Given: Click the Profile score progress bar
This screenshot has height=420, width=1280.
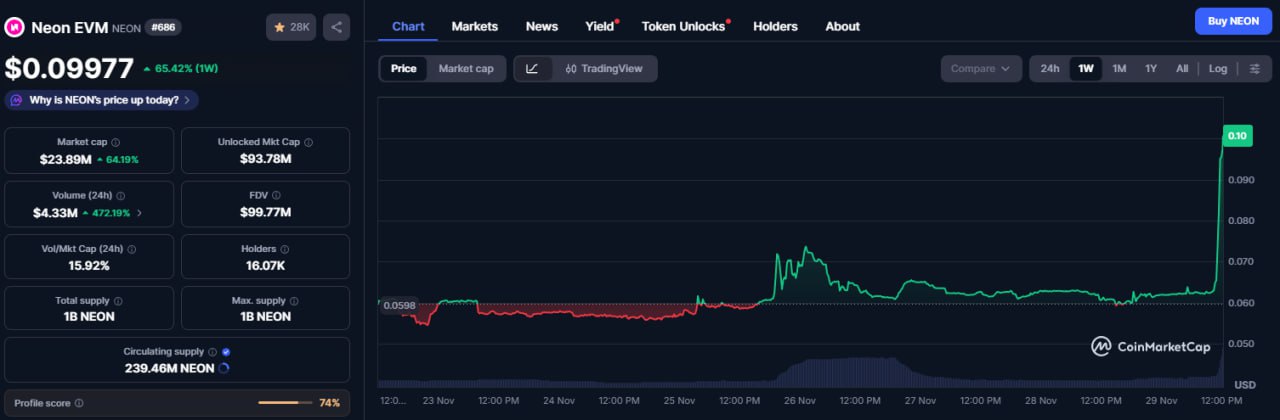Looking at the screenshot, I should click(285, 403).
